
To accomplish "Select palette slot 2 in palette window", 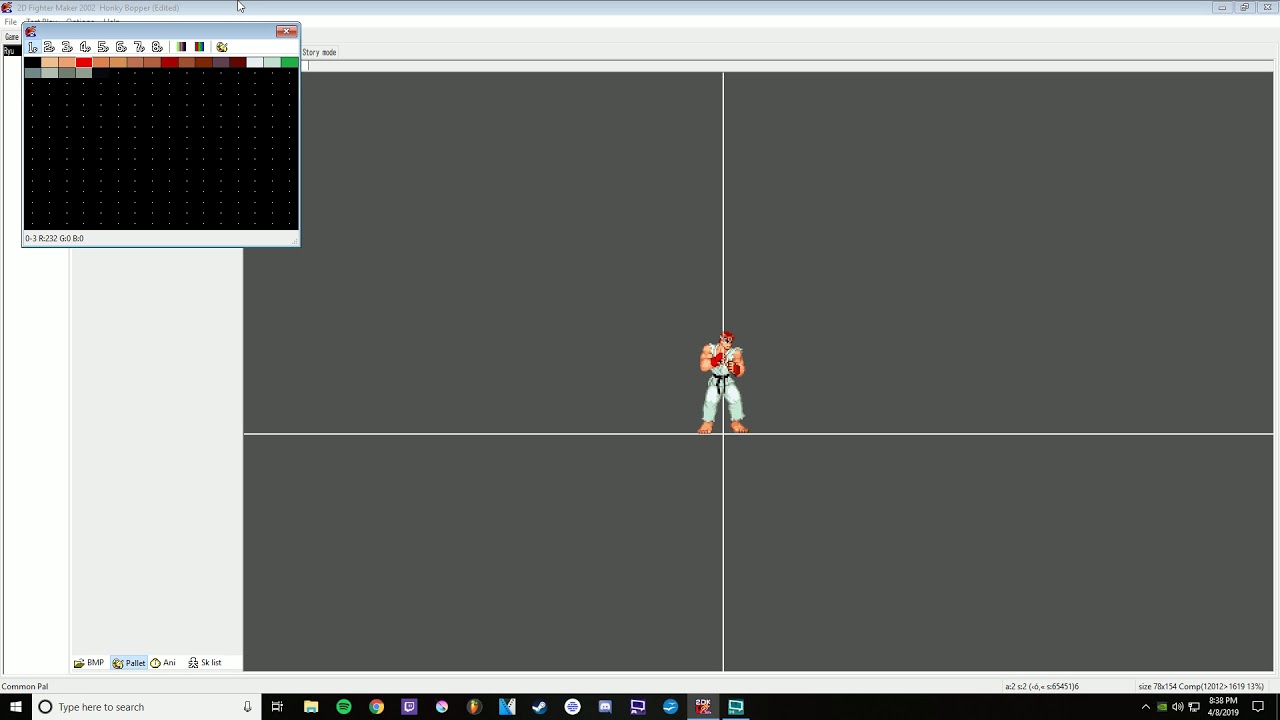I will [x=49, y=47].
